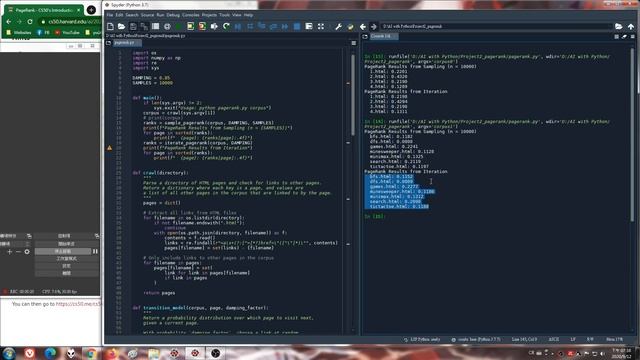Open a new browser tab with plus
This screenshot has width=640, height=360.
point(92,10)
